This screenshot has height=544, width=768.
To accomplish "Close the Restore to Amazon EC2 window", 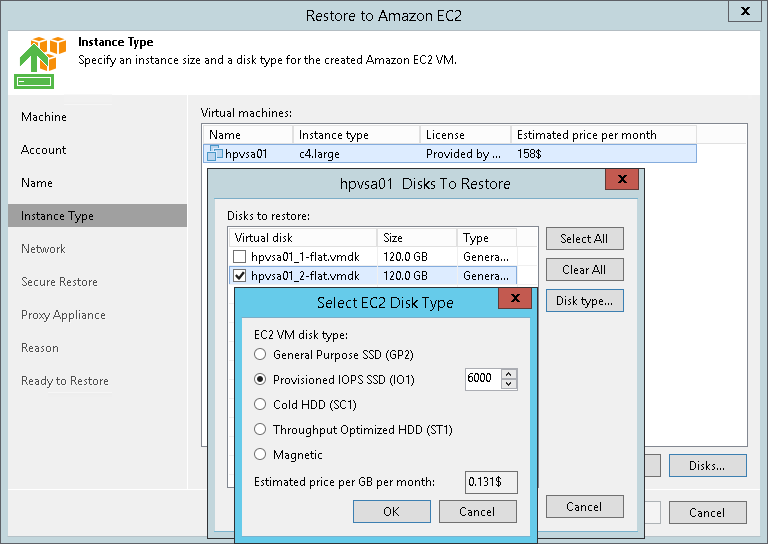I will point(745,11).
